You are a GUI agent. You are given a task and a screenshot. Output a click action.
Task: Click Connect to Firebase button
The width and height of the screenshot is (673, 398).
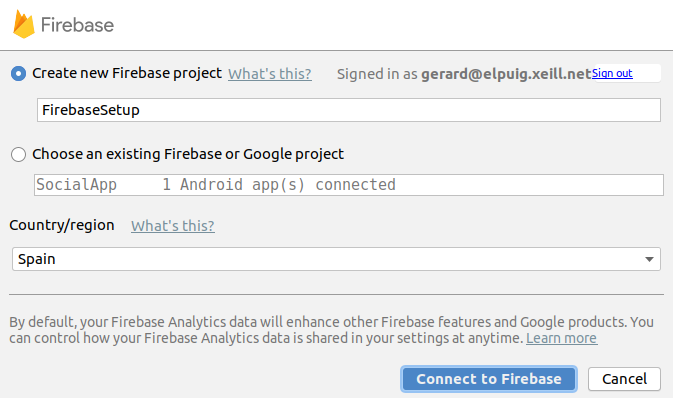[489, 379]
